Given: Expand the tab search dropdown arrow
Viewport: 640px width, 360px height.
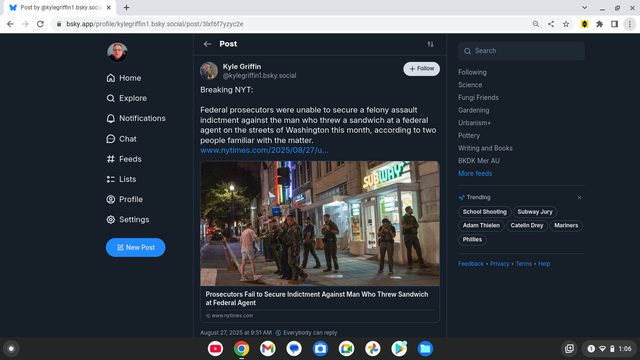Looking at the screenshot, I should point(584,8).
